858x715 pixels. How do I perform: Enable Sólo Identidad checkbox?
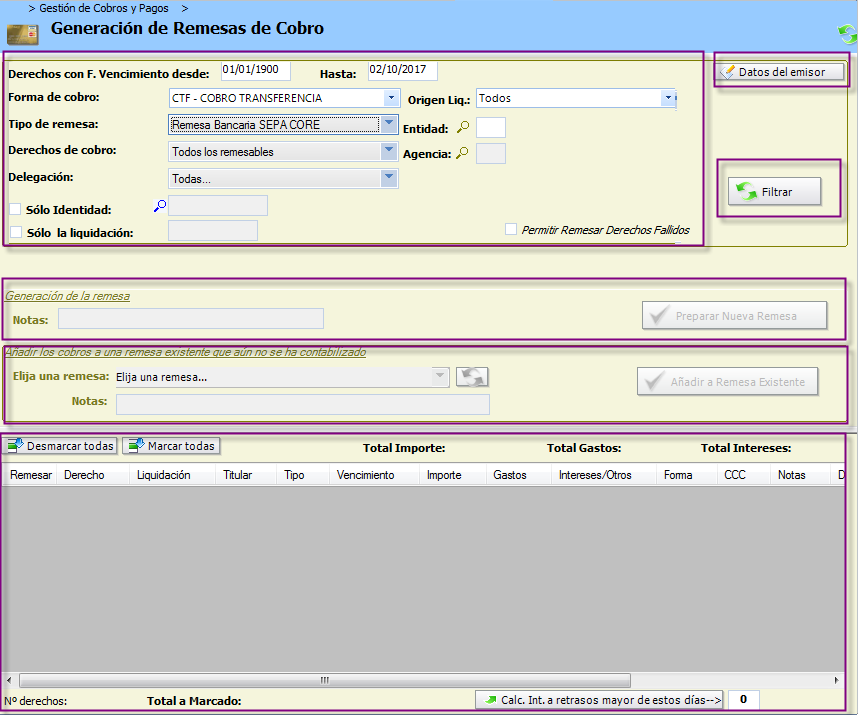coord(15,209)
